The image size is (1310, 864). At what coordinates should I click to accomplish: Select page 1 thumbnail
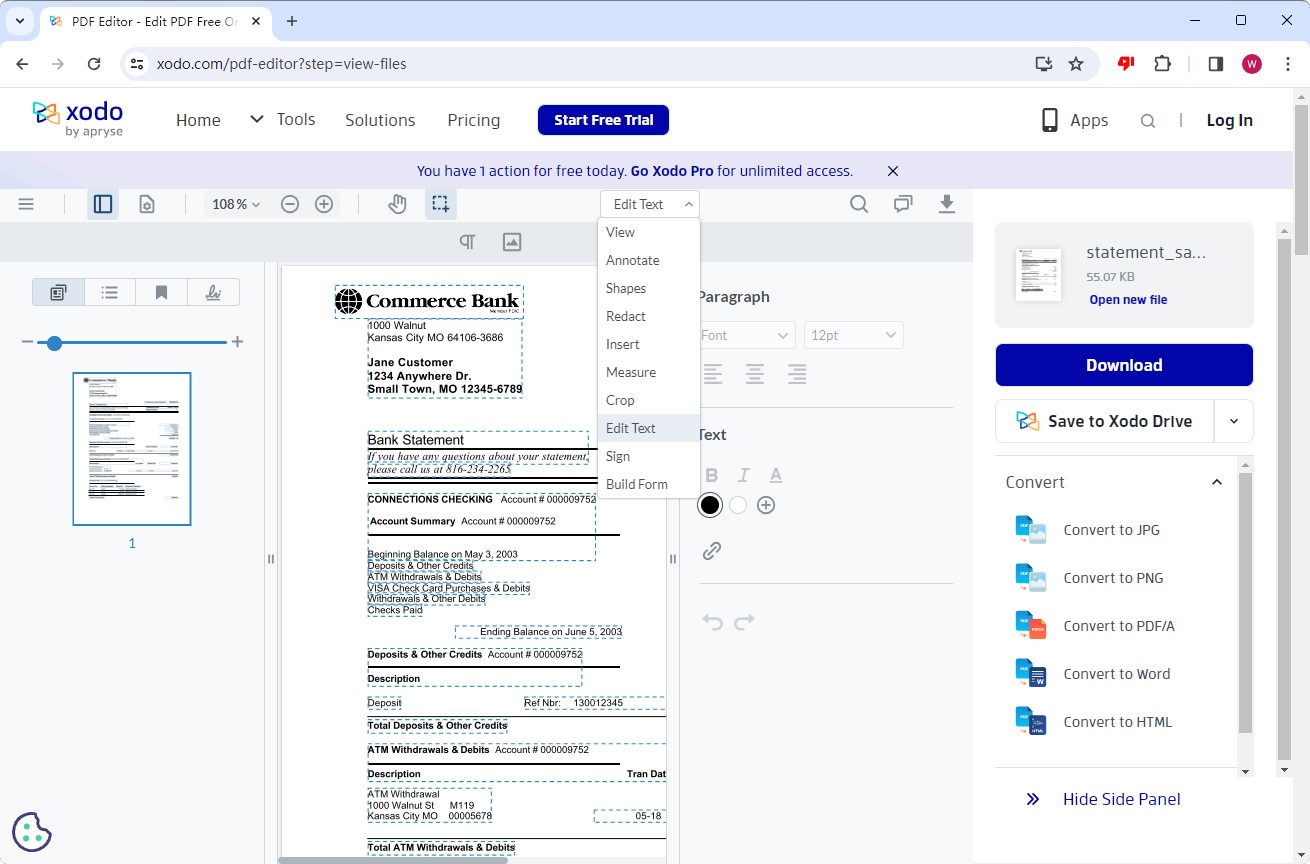pyautogui.click(x=132, y=449)
